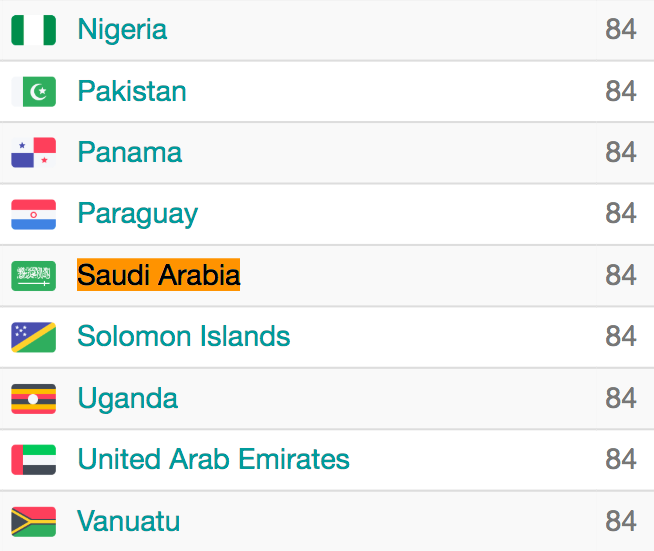Image resolution: width=654 pixels, height=551 pixels.
Task: Click the score 84 in Nigeria row
Action: (x=620, y=30)
